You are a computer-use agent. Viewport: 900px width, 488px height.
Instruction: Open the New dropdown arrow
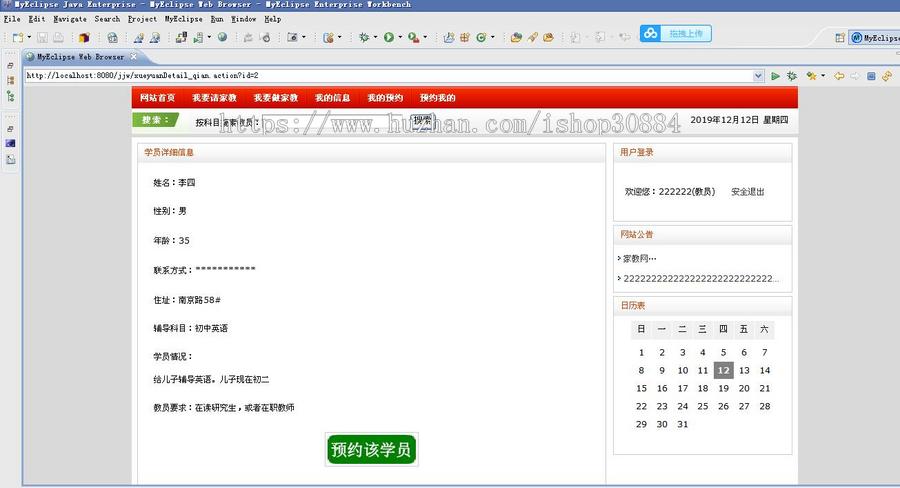click(x=29, y=37)
